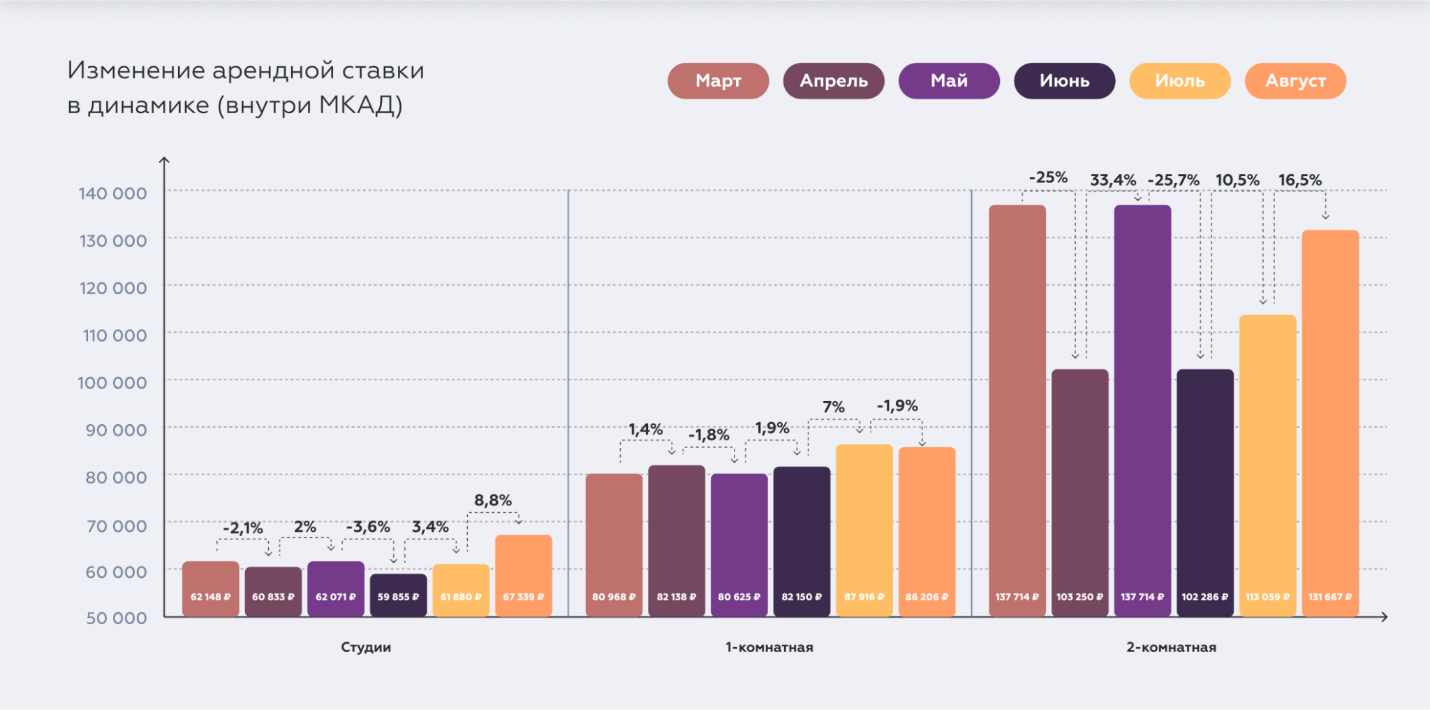Click the 2-комнатная axis label
The image size is (1430, 710).
tap(1172, 647)
